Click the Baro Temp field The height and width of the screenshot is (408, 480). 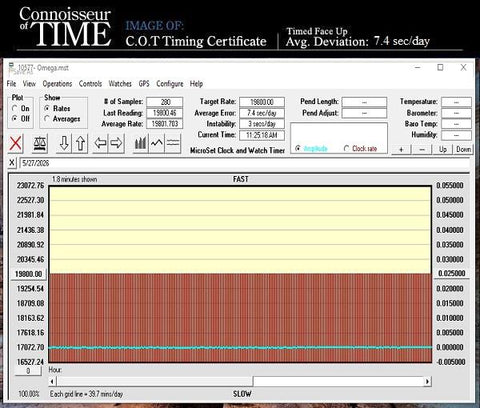[x=456, y=124]
